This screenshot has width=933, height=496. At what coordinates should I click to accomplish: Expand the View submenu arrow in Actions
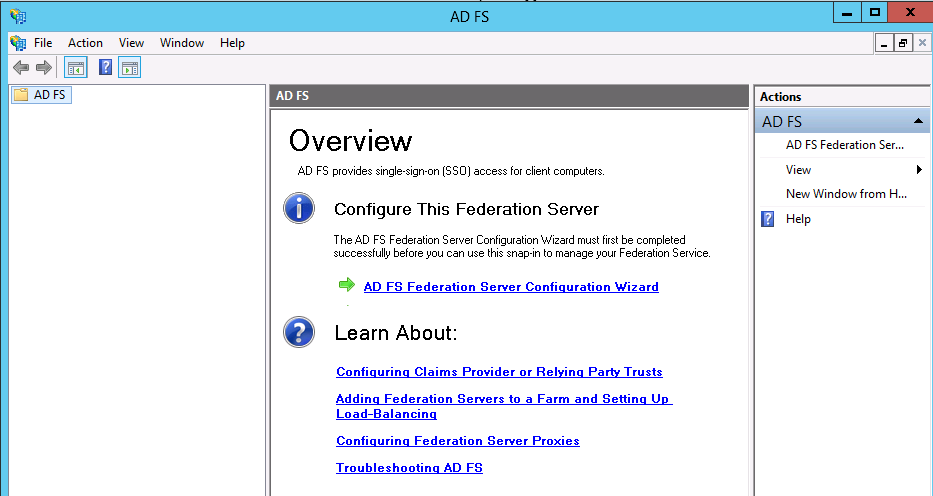coord(919,170)
